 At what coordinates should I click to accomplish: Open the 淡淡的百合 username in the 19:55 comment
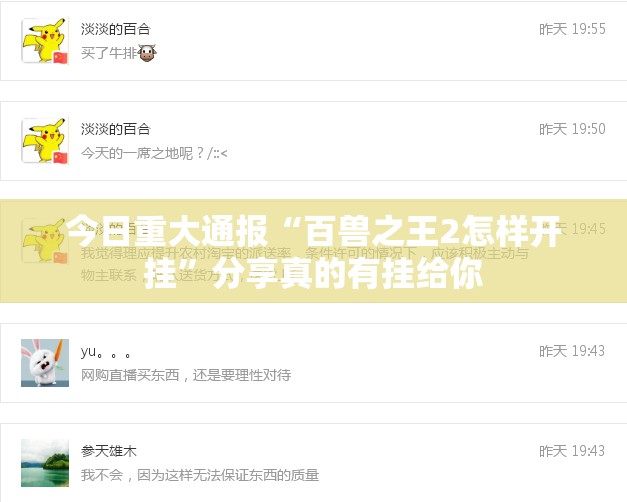click(x=116, y=29)
